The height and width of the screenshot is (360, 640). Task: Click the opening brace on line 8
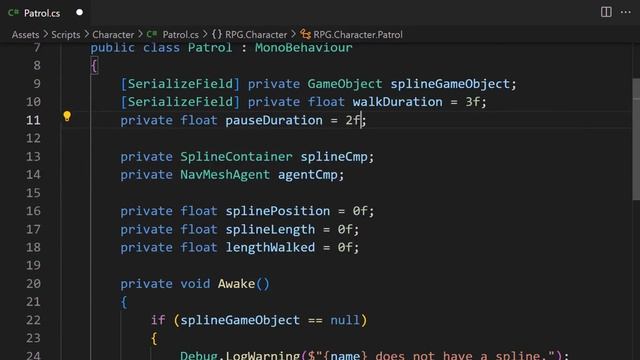point(94,66)
